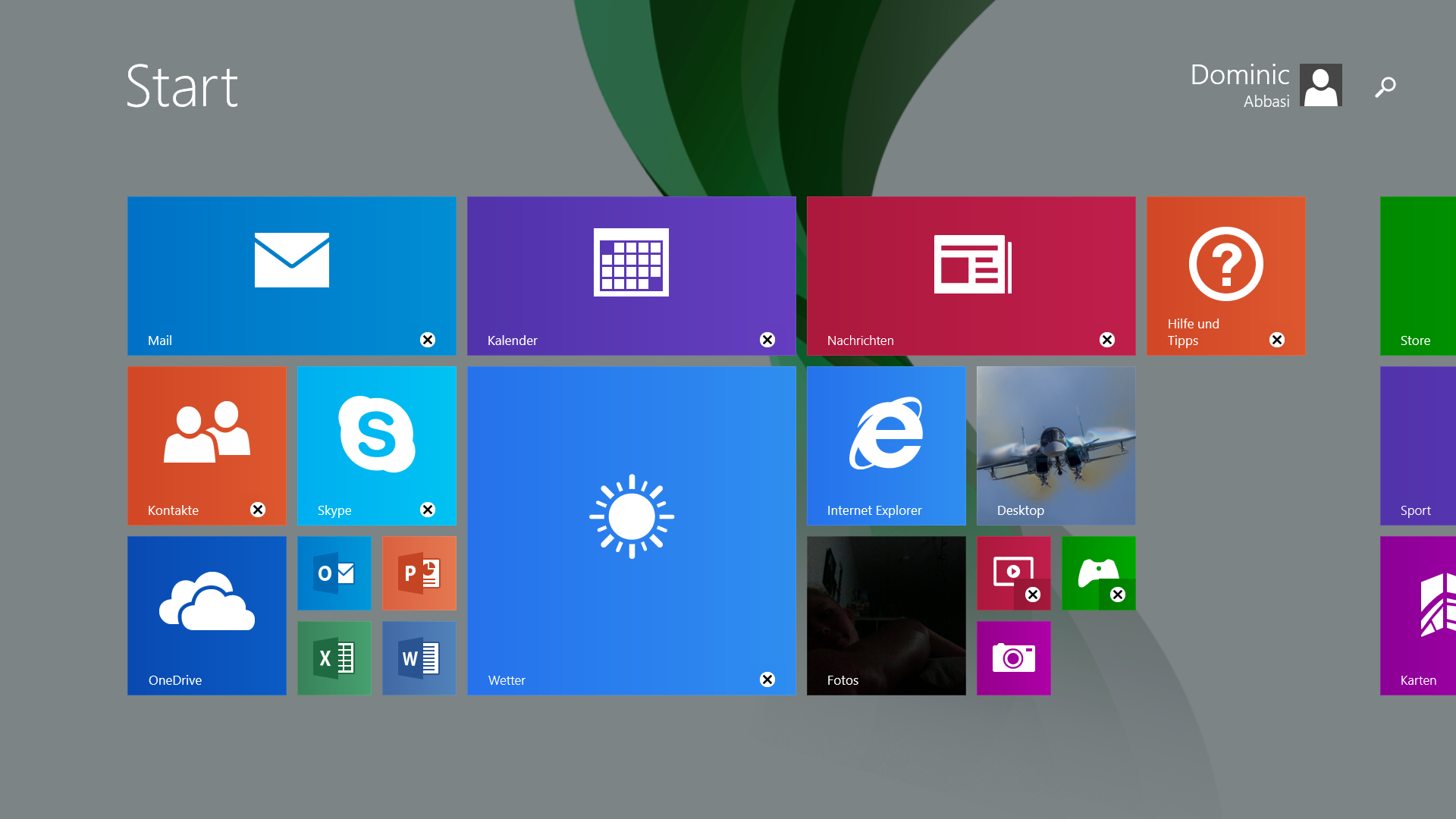Open the OneDrive tile
The height and width of the screenshot is (819, 1456).
click(207, 616)
